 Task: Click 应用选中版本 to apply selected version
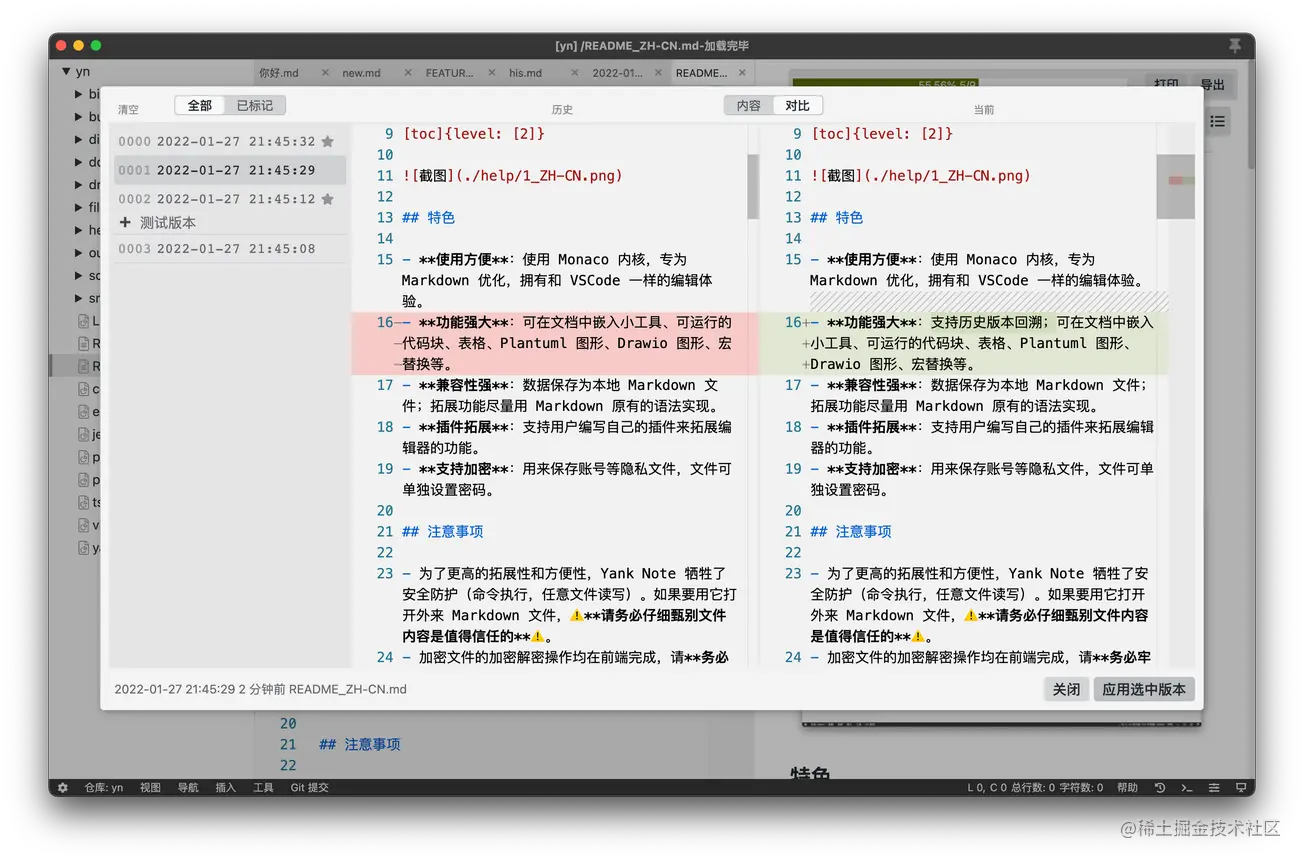coord(1144,689)
